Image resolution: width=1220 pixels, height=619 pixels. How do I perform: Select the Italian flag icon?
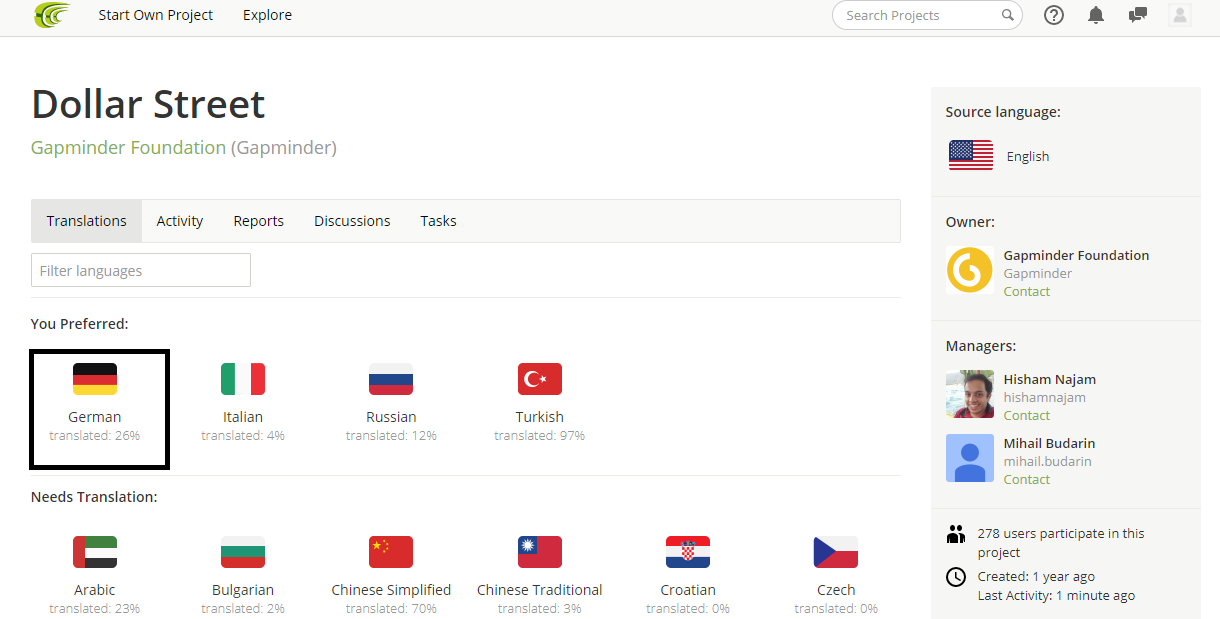[243, 379]
